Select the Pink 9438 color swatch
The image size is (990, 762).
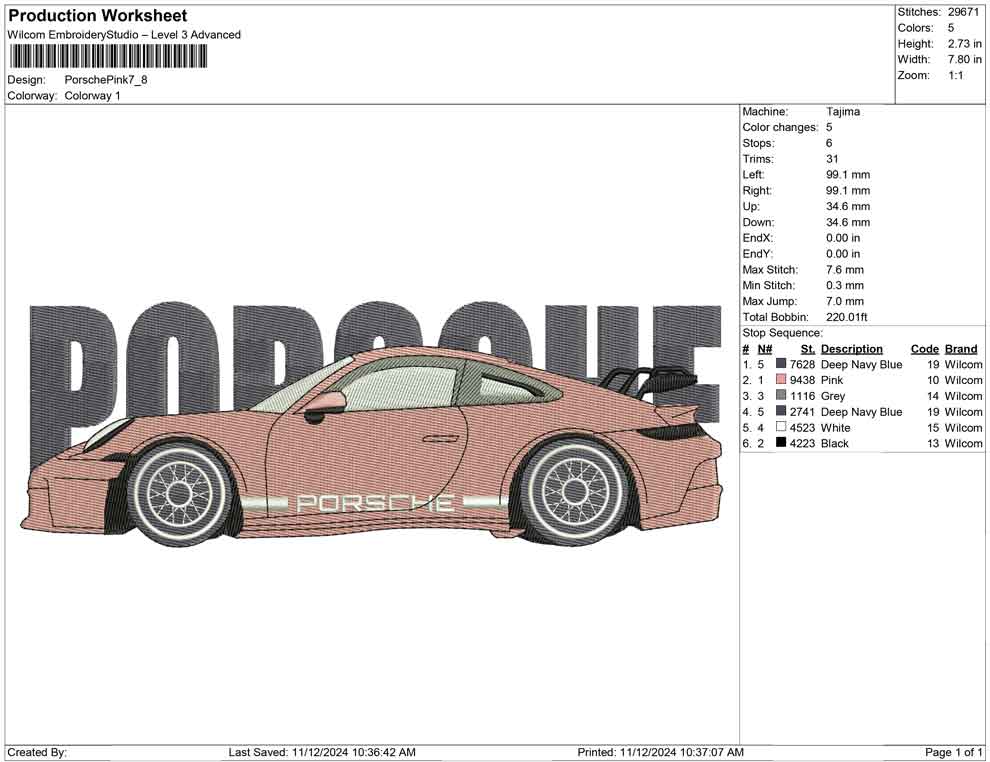(x=782, y=380)
